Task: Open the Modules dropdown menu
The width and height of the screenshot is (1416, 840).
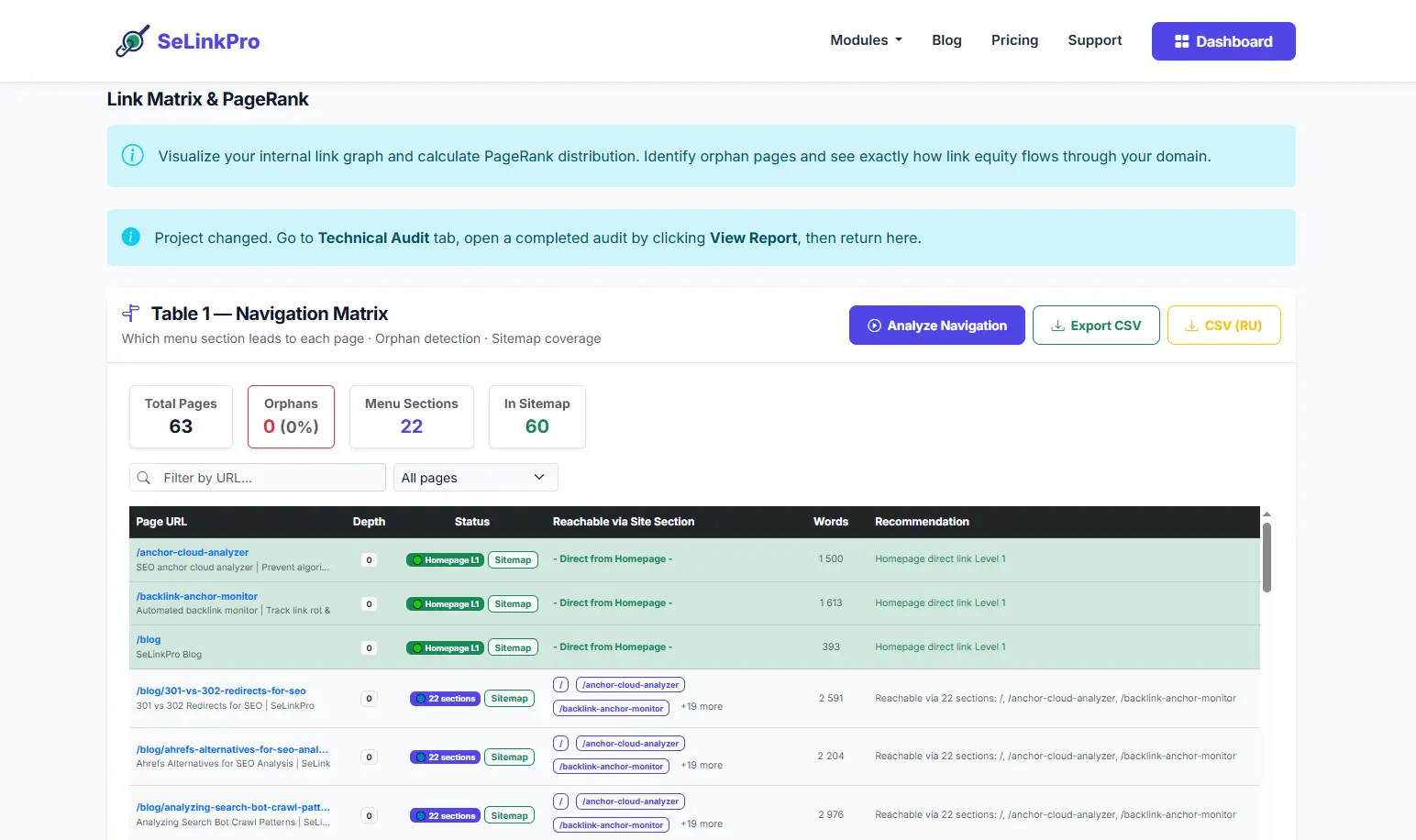Action: coord(866,40)
